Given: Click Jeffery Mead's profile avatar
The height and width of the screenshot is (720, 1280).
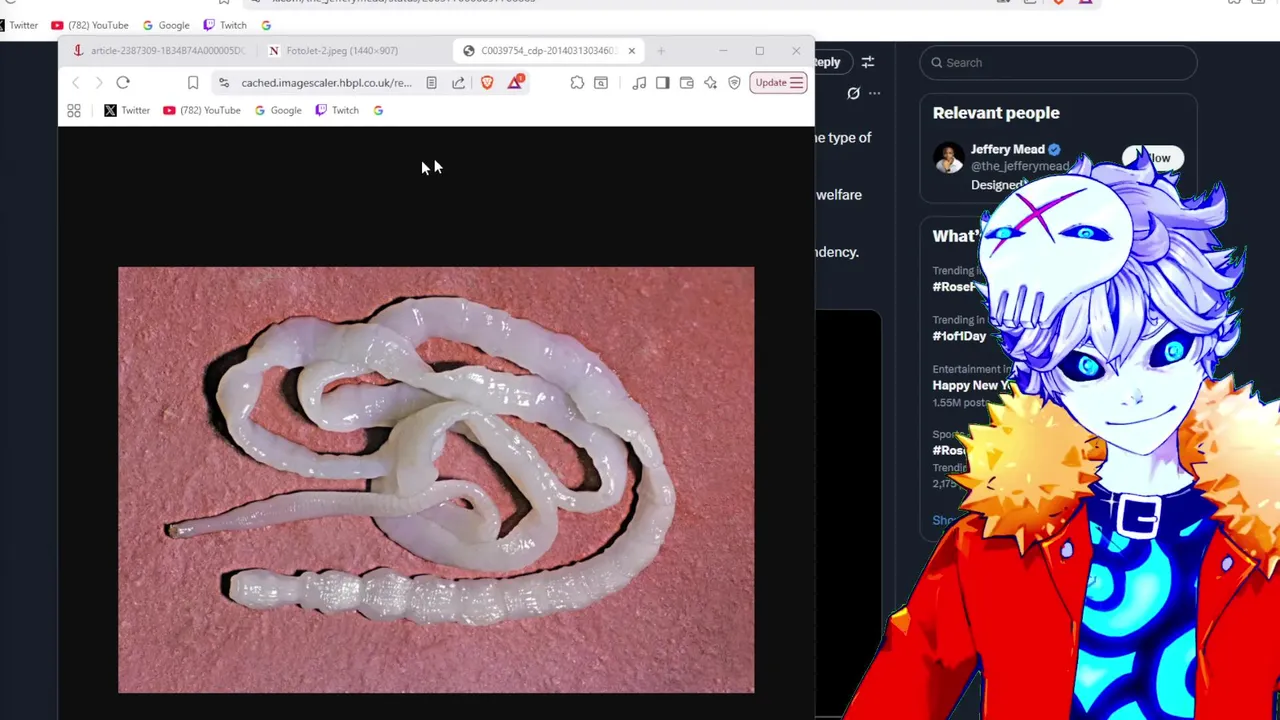Looking at the screenshot, I should click(x=948, y=158).
